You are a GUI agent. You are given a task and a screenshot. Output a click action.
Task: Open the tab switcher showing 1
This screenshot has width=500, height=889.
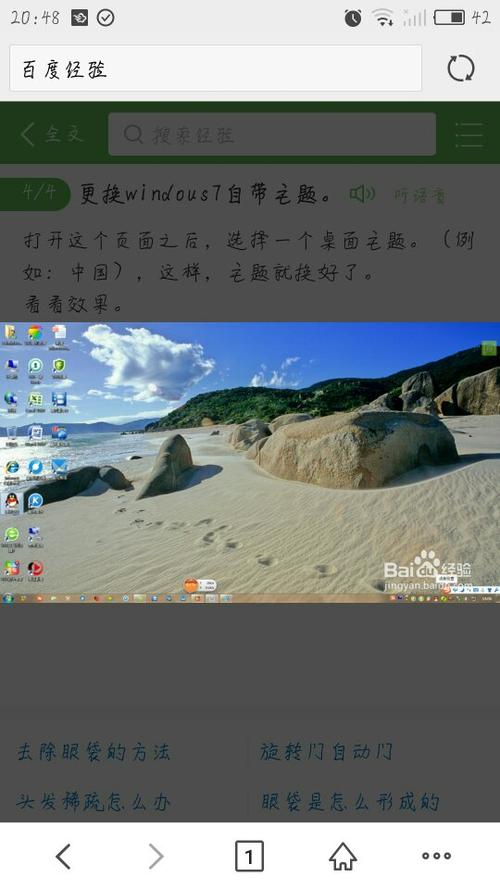[x=249, y=856]
